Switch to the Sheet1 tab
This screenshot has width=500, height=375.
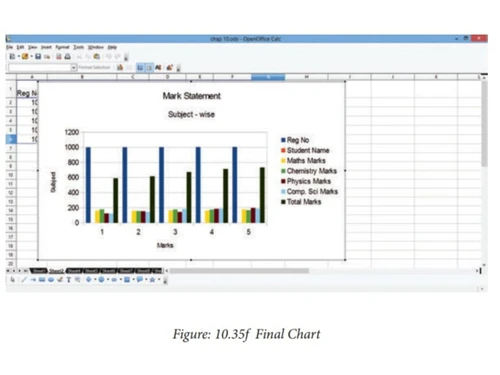click(39, 271)
